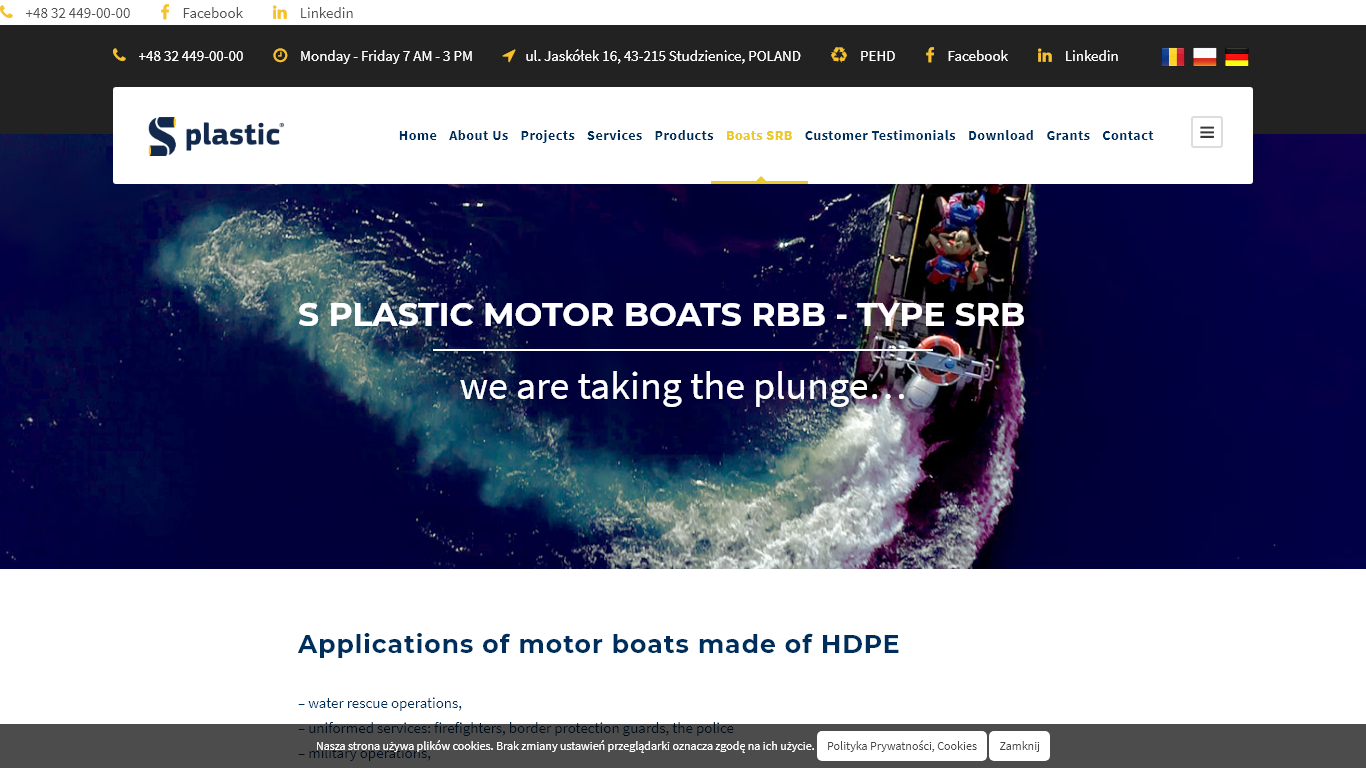Click the recycling icon next to PEHD
This screenshot has width=1366, height=768.
click(x=839, y=55)
